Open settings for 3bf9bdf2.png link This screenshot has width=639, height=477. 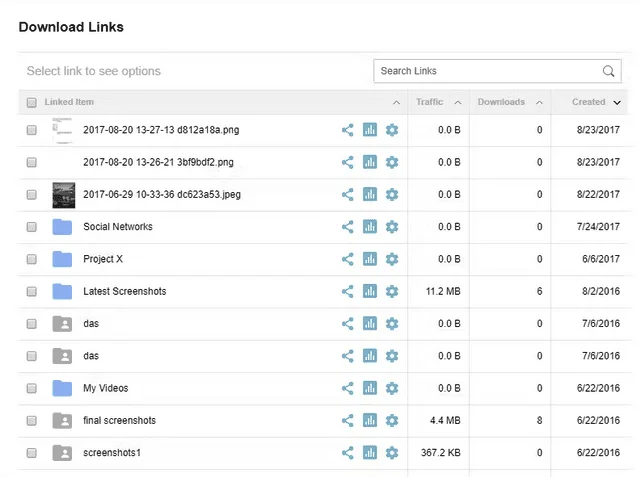(392, 162)
